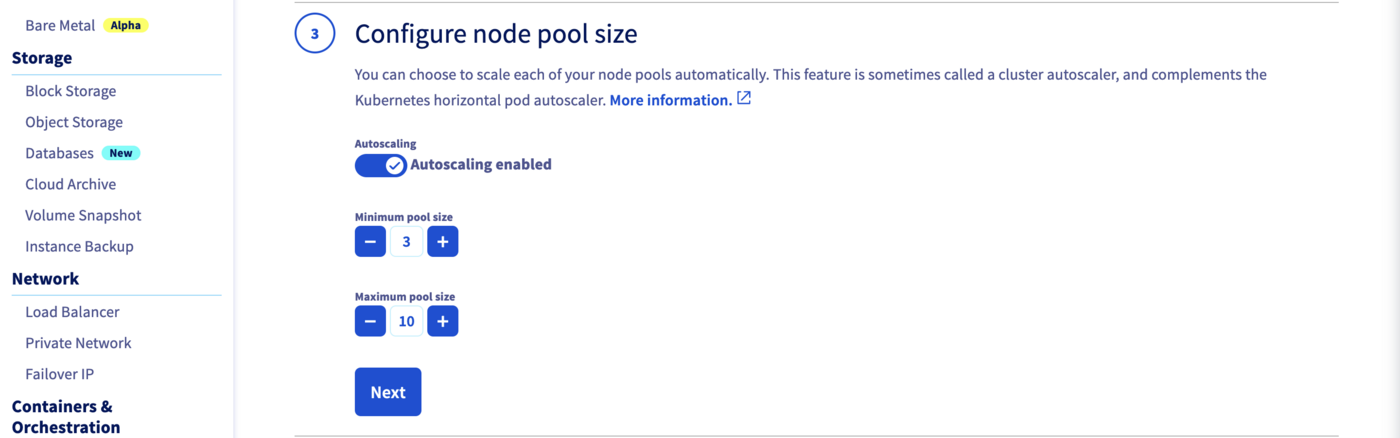Screen dimensions: 1400x438
Task: Decrease the maximum pool size
Action: pyautogui.click(x=370, y=321)
